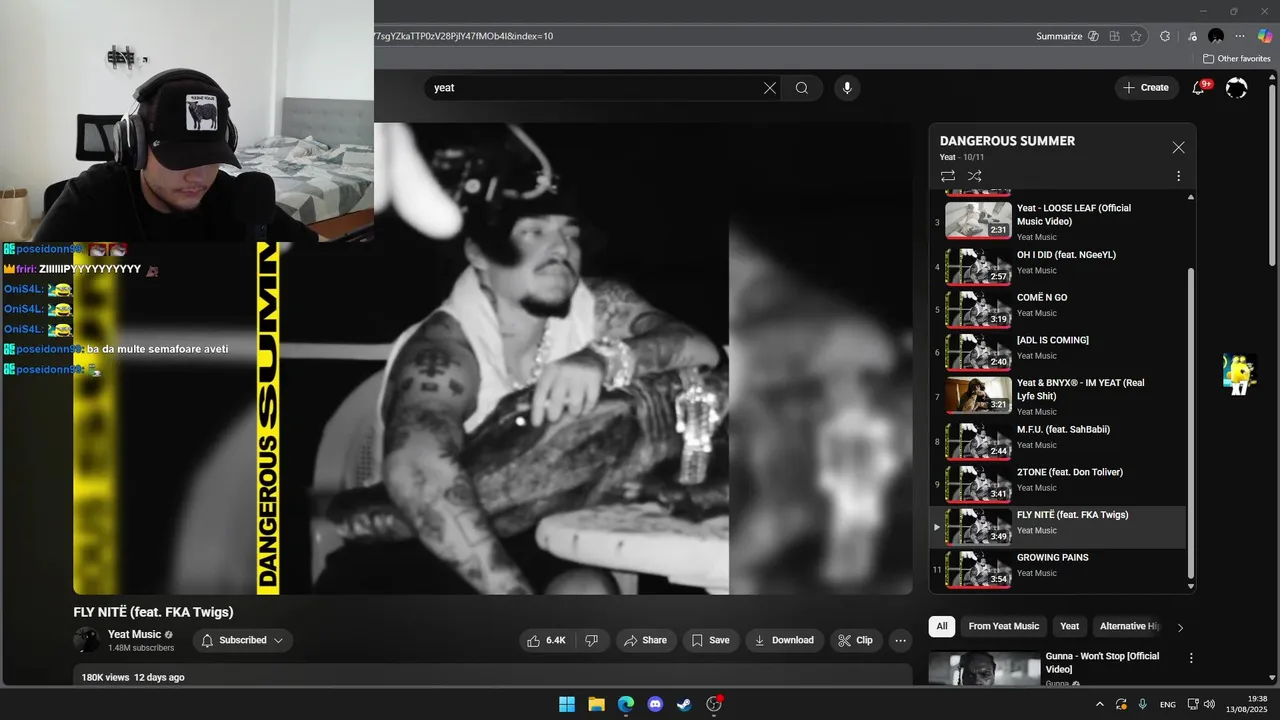Select M.F.U. (feat. SahBabii) track
The image size is (1280, 720).
coord(1060,439)
